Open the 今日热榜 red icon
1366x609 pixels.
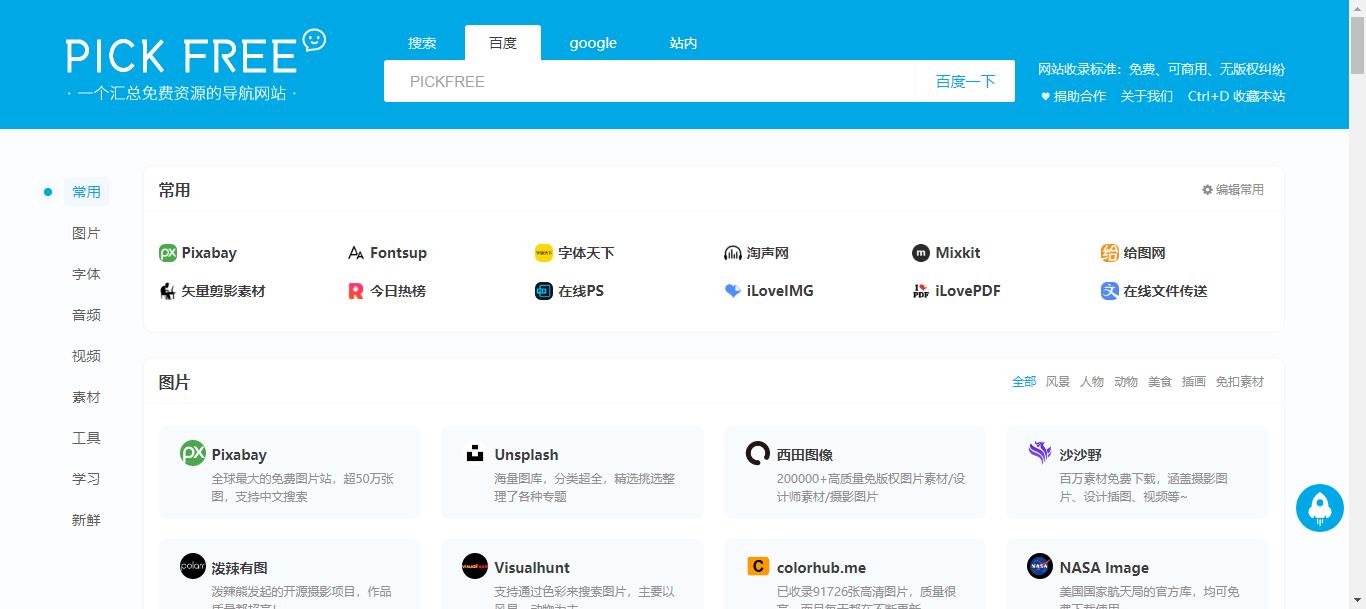[356, 291]
